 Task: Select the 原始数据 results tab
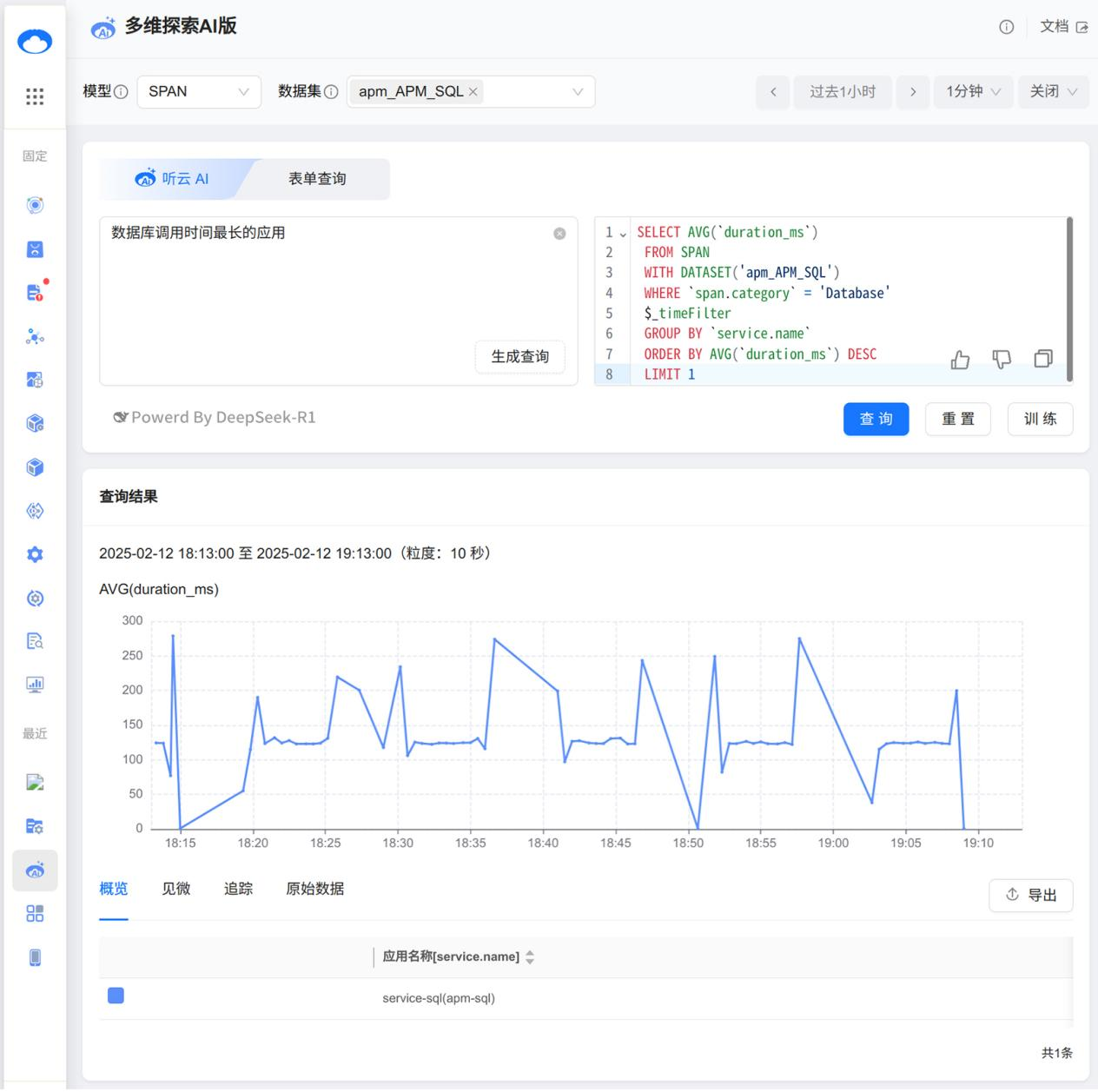click(315, 889)
